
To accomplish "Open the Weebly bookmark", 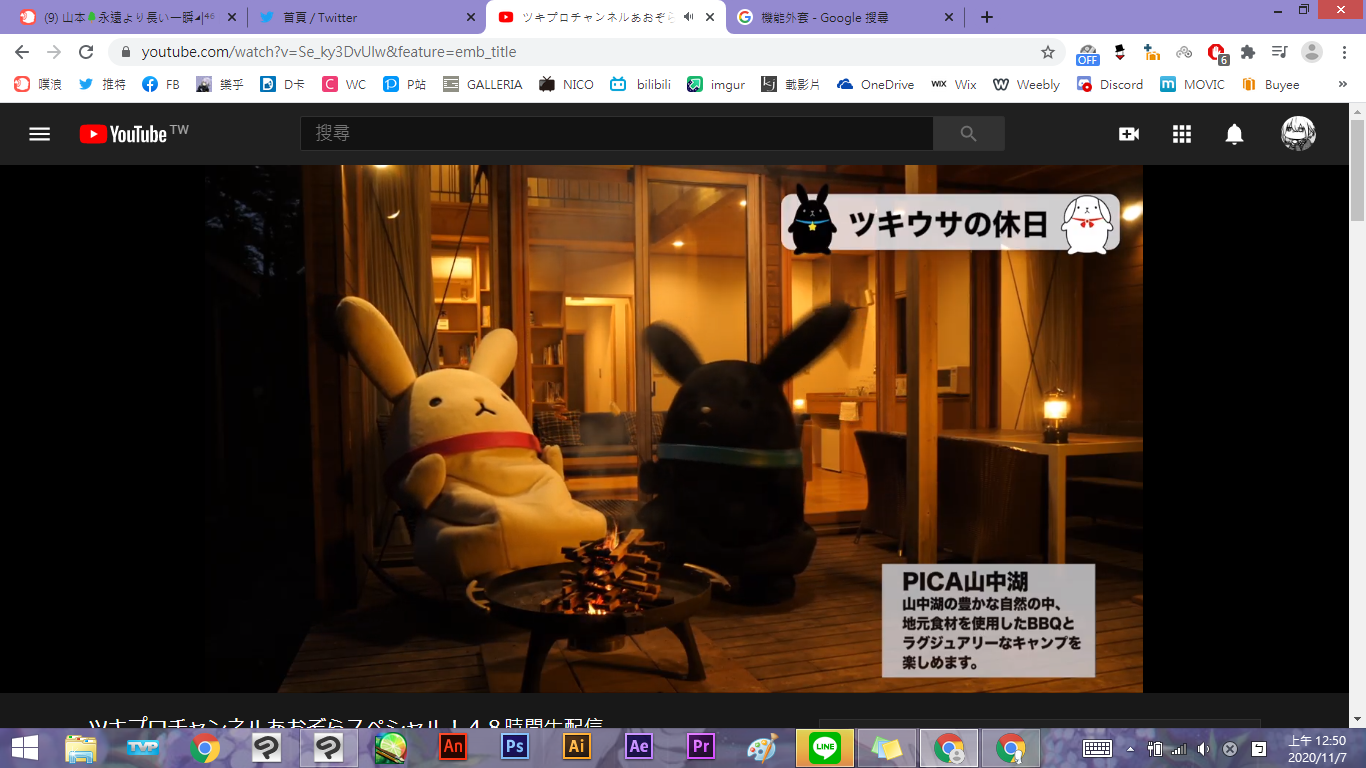I will 1026,85.
